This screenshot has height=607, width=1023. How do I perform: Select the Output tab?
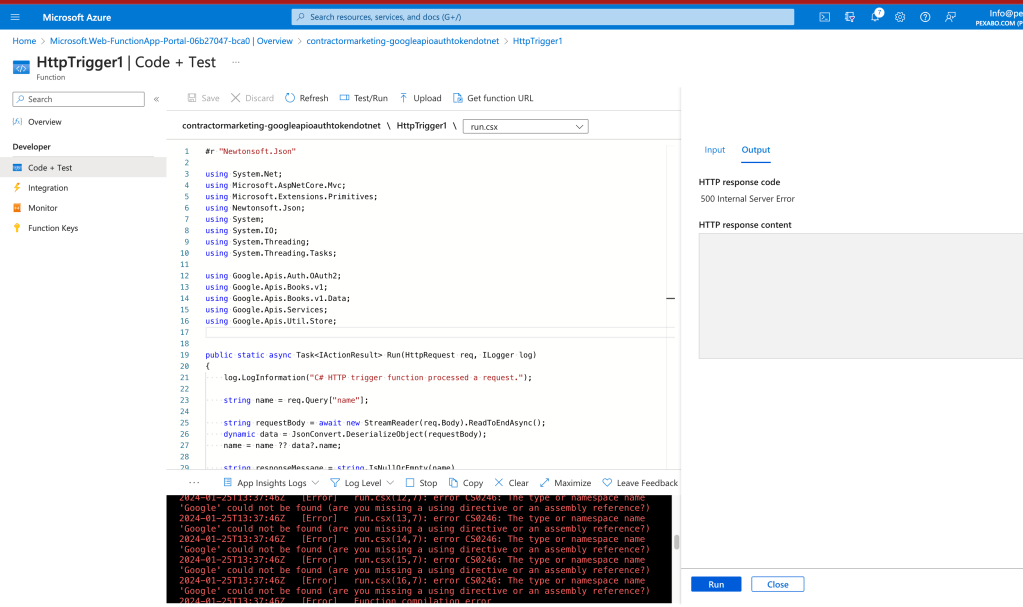pyautogui.click(x=756, y=150)
